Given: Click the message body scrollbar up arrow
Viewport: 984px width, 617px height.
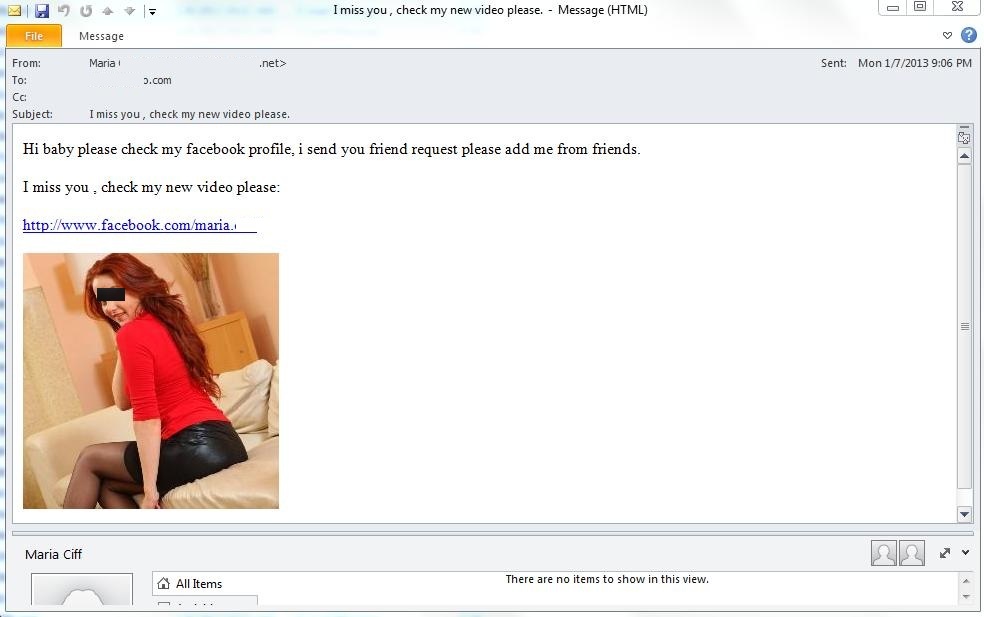Looking at the screenshot, I should click(x=965, y=156).
